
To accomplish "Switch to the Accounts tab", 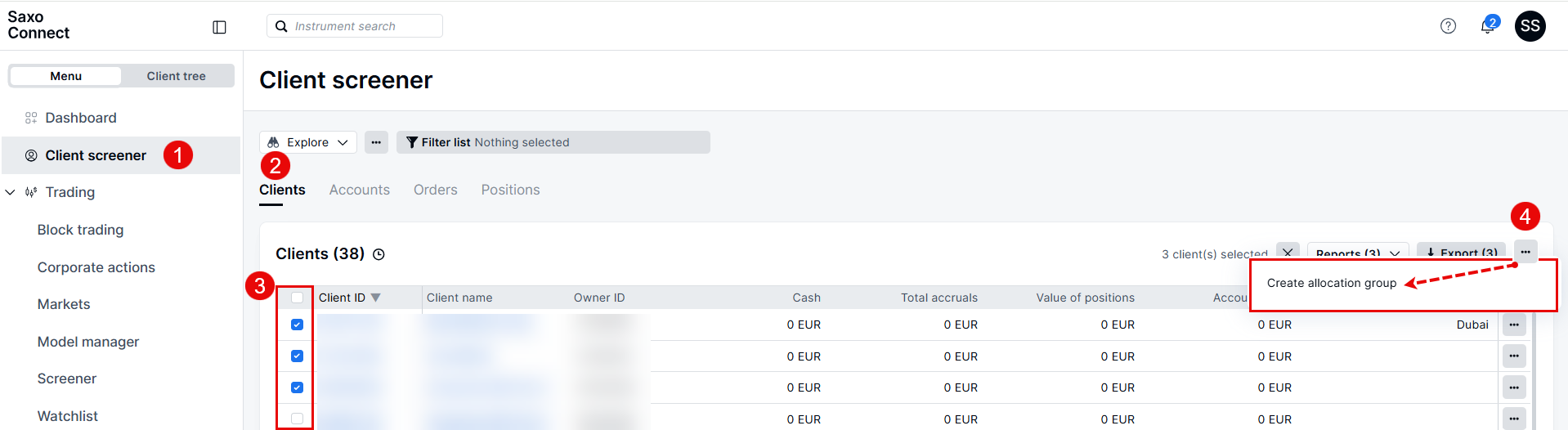I will [x=359, y=190].
